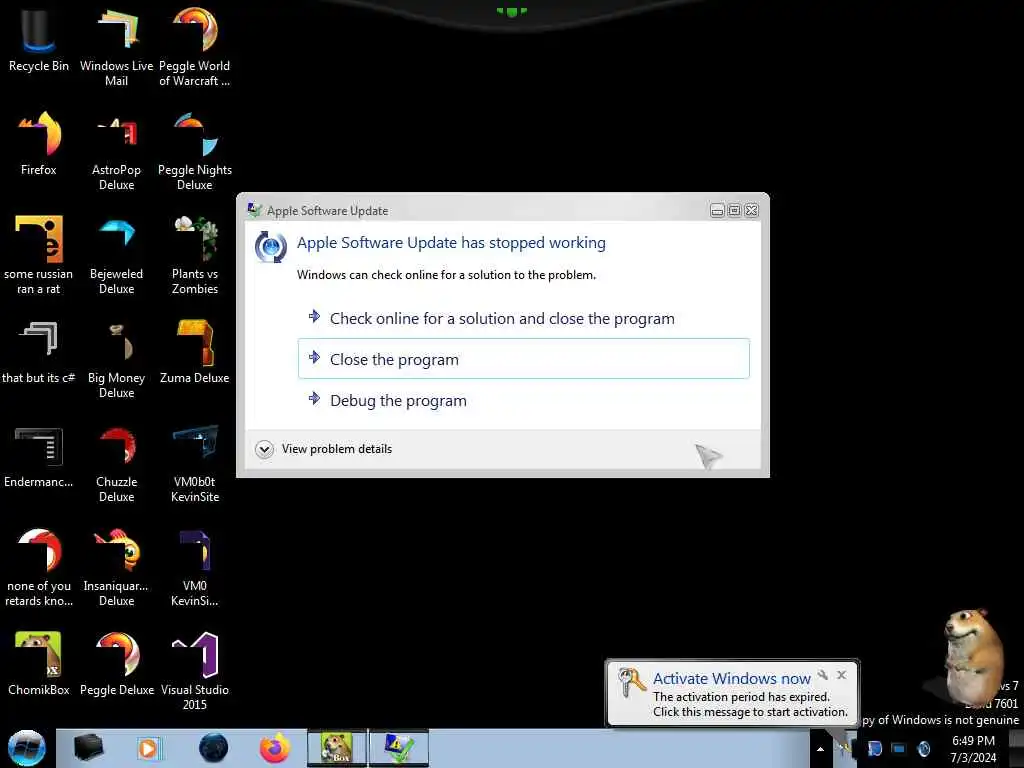This screenshot has height=768, width=1024.
Task: Open the Windows Start menu orb
Action: point(27,748)
